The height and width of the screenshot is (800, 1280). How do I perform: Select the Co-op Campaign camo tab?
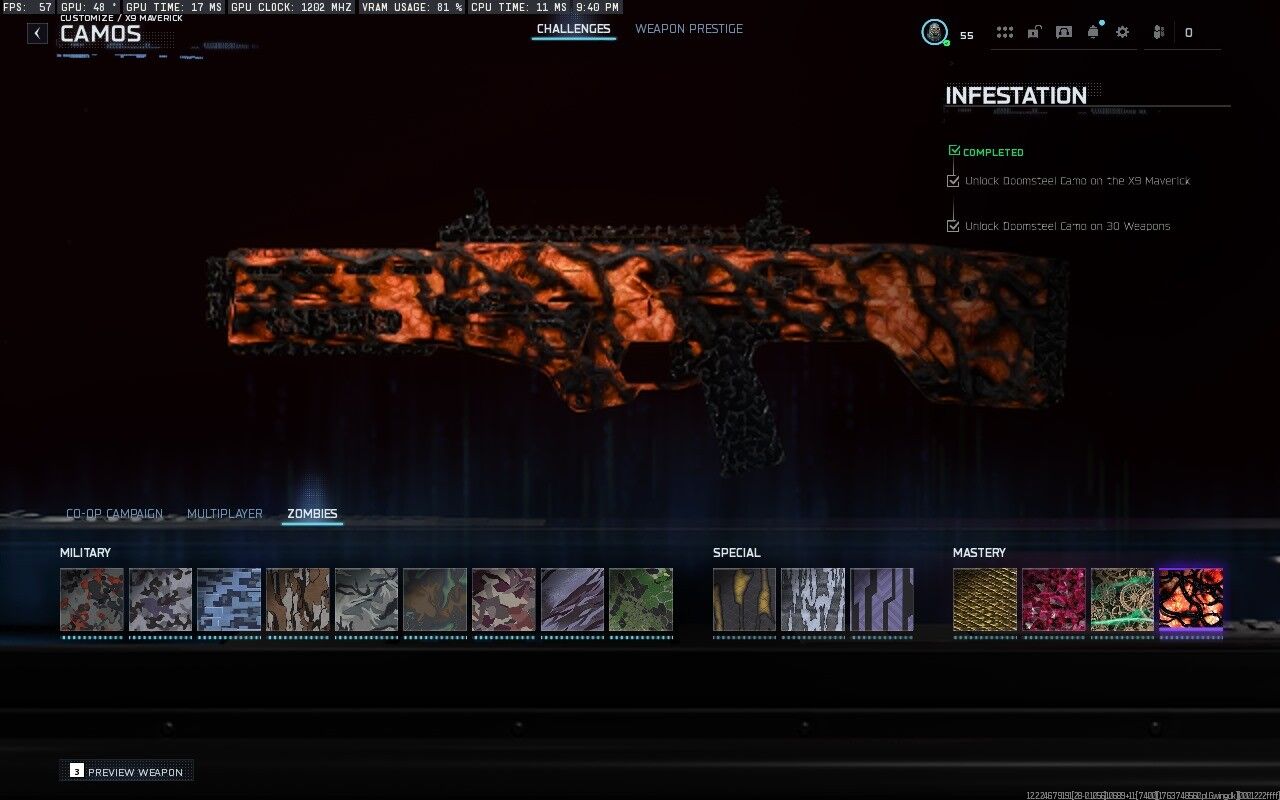(x=114, y=514)
